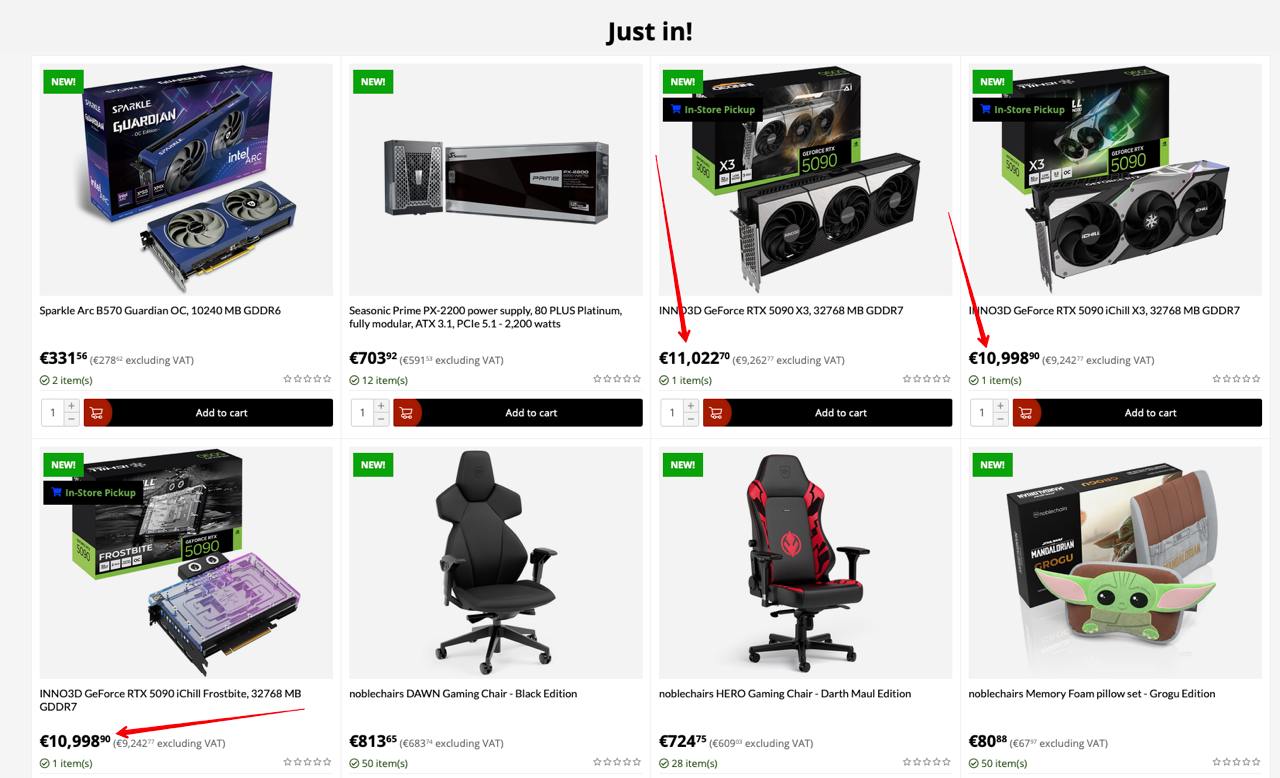
Task: Click In-Store Pickup badge on RTX 5090 X3
Action: pyautogui.click(x=713, y=110)
